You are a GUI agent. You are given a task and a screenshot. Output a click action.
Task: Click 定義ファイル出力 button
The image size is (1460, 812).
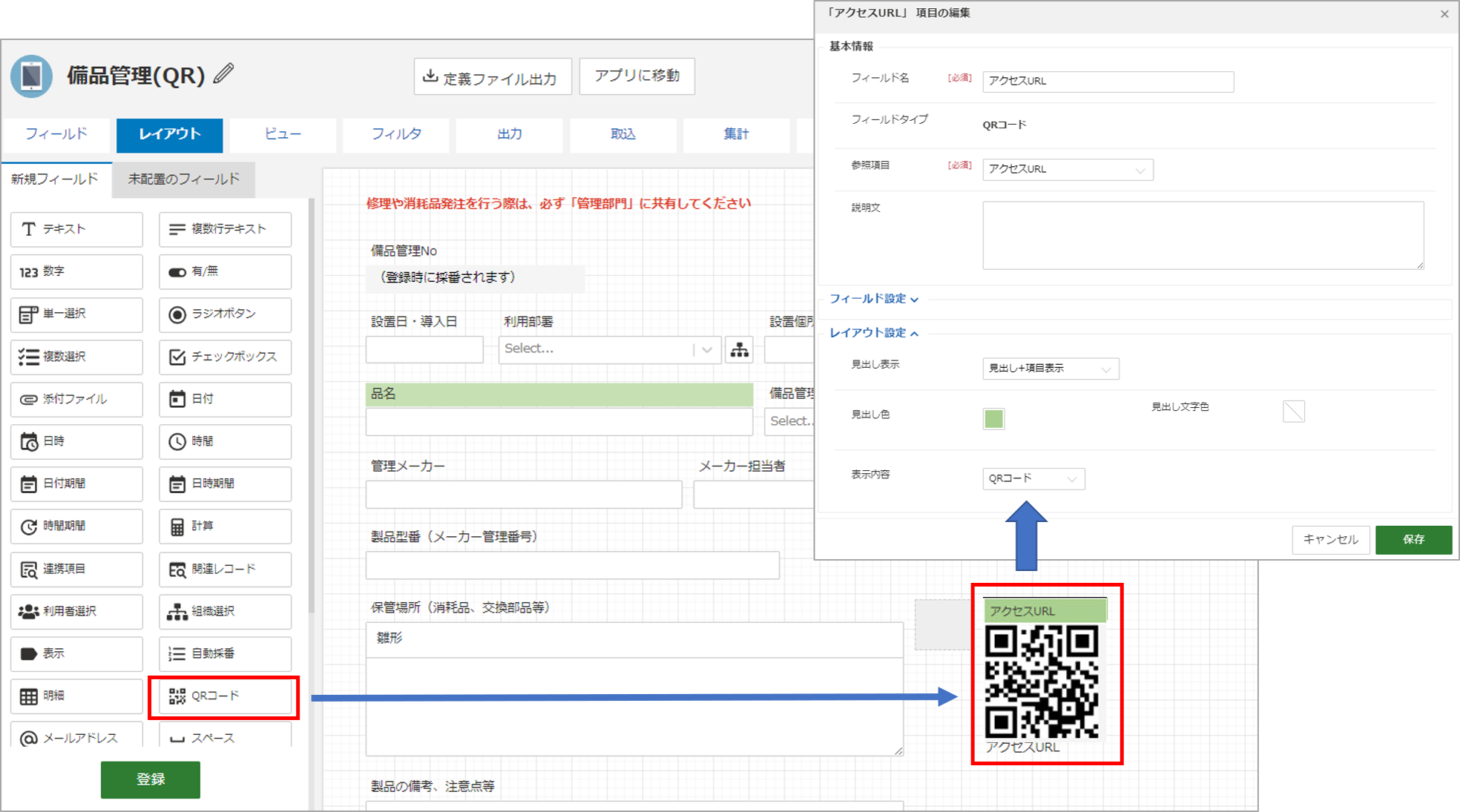tap(493, 77)
